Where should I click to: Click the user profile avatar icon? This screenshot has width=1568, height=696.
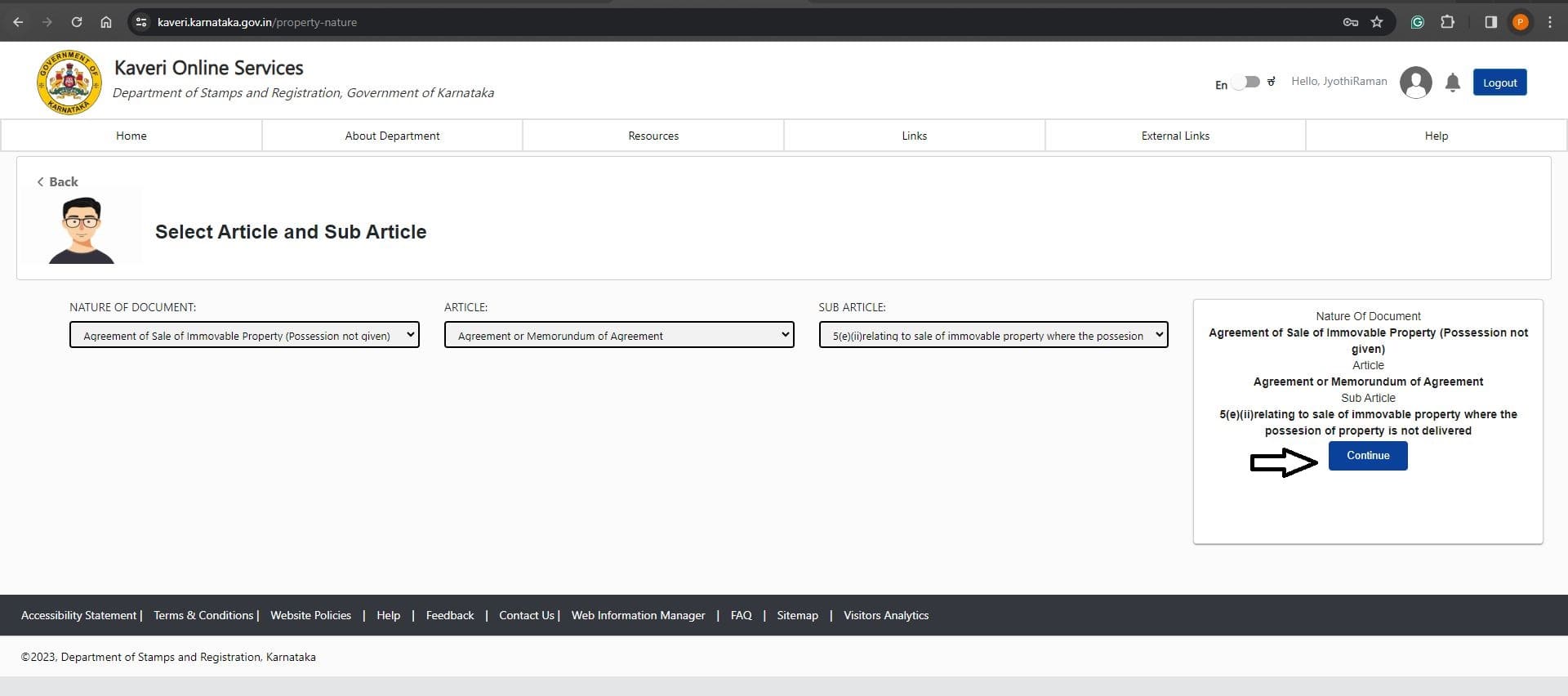click(x=1415, y=83)
